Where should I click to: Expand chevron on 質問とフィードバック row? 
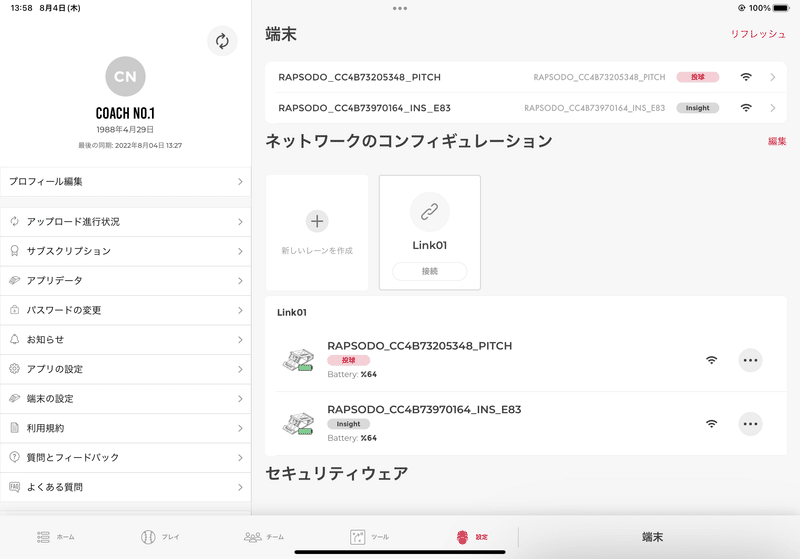(x=240, y=458)
